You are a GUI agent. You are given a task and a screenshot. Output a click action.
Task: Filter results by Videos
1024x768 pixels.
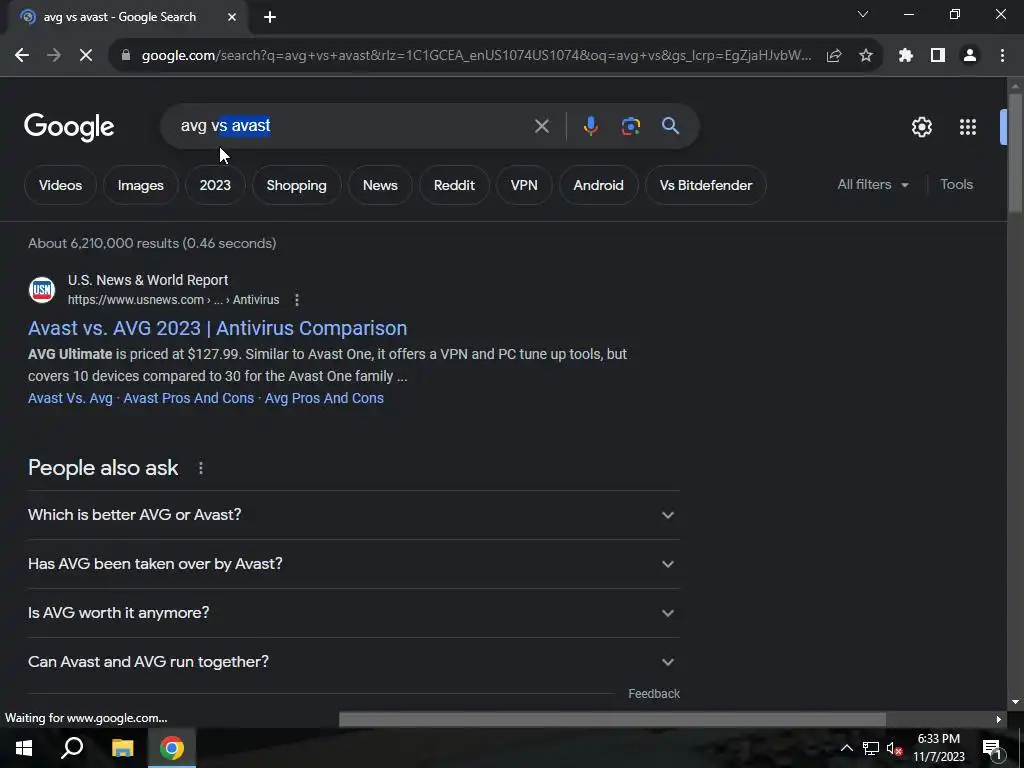tap(60, 185)
